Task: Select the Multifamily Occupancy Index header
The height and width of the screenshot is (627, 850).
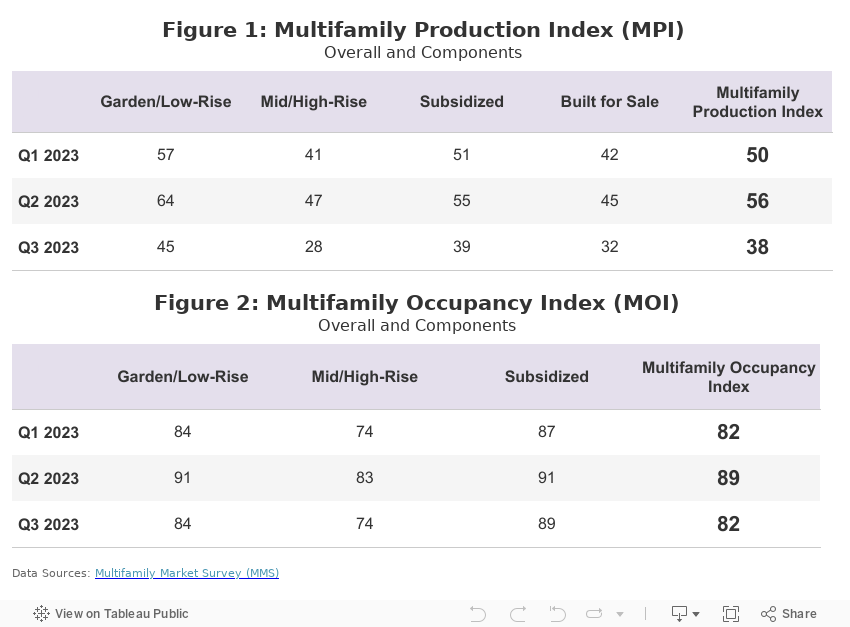Action: [729, 377]
